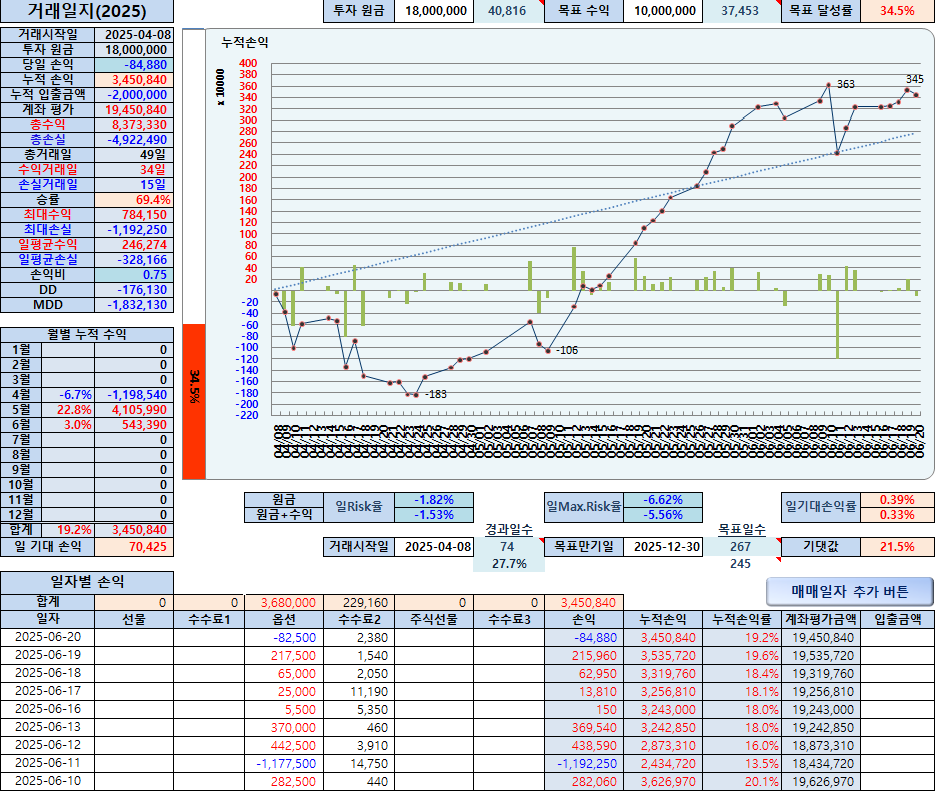Select the red 34.5% vertical progress bar
The width and height of the screenshot is (938, 791).
[x=194, y=401]
